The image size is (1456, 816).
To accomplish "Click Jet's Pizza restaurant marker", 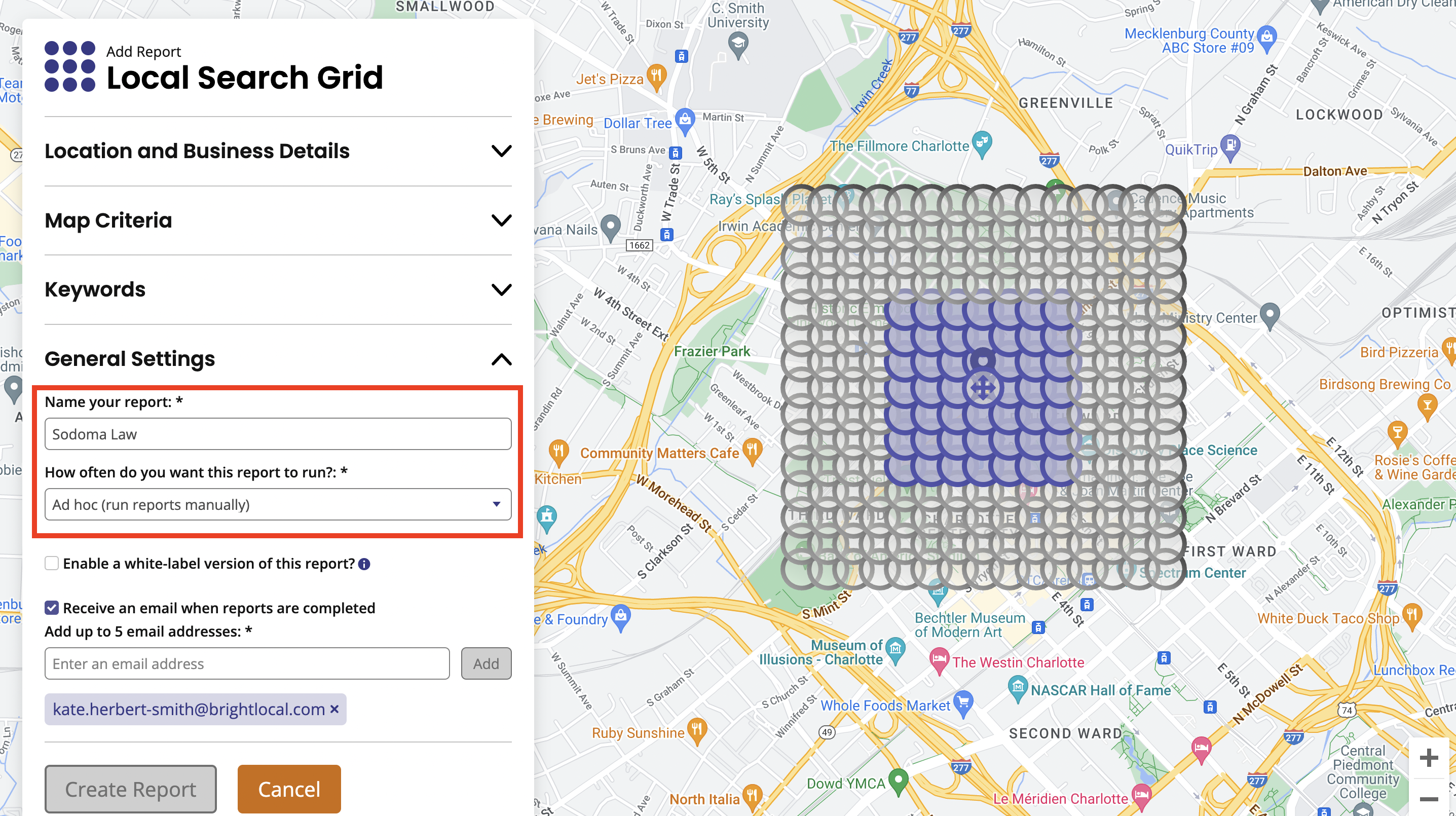I will coord(656,77).
